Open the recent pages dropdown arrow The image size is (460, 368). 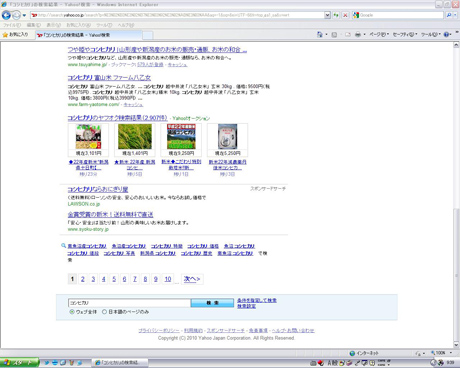click(24, 15)
